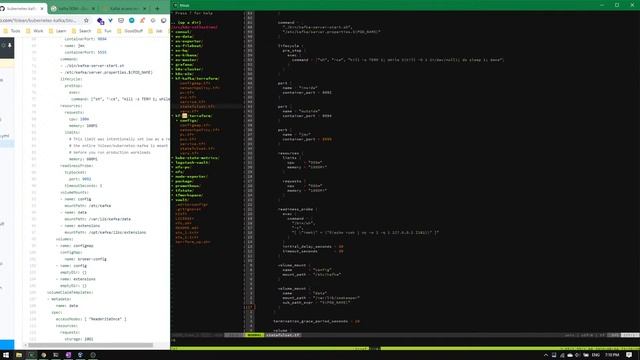640x360 pixels.
Task: Click the '.. (up a dir)' entry
Action: 186,22
